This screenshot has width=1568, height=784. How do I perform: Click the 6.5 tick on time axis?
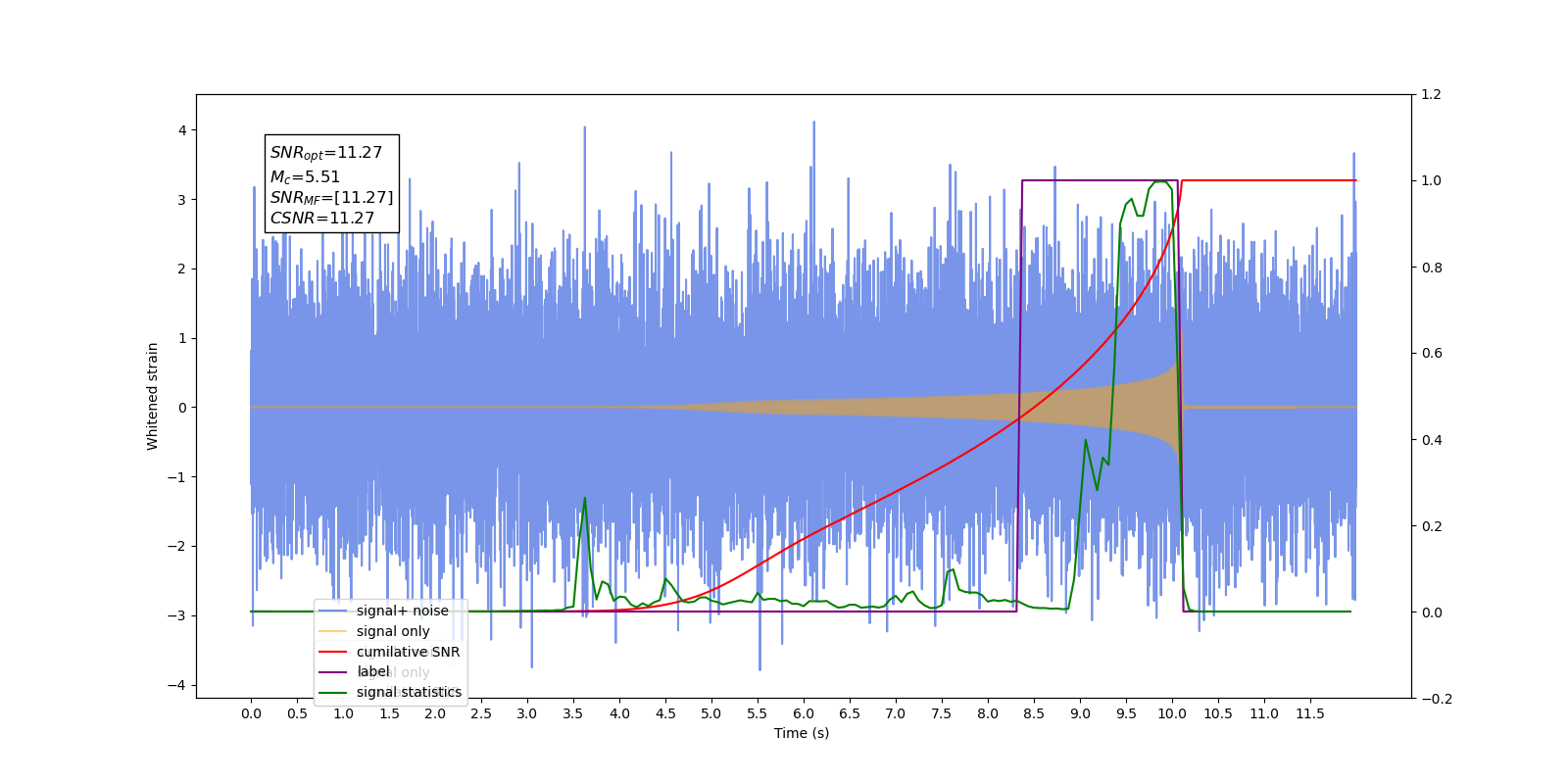point(850,713)
